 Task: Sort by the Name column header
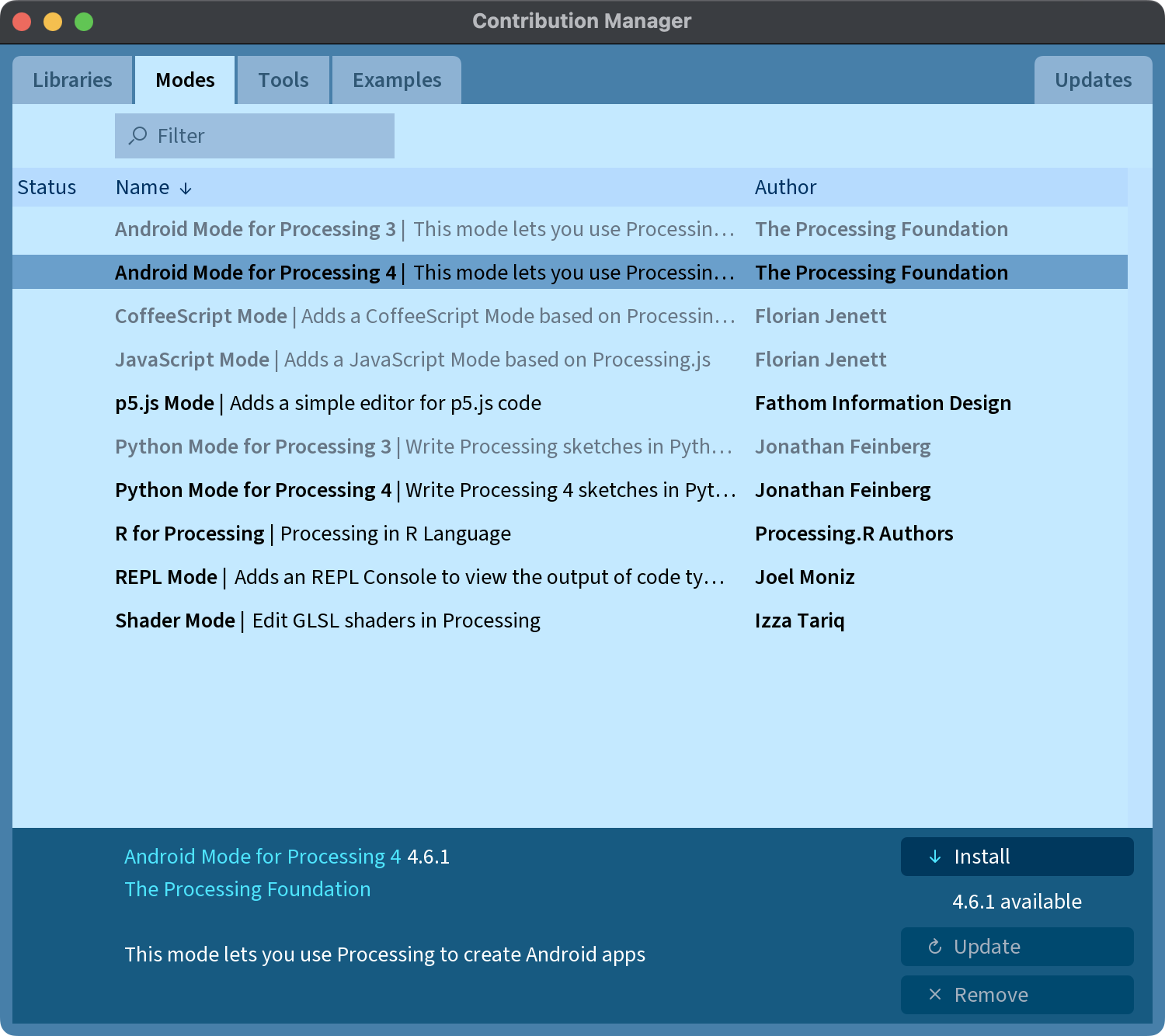(x=142, y=187)
